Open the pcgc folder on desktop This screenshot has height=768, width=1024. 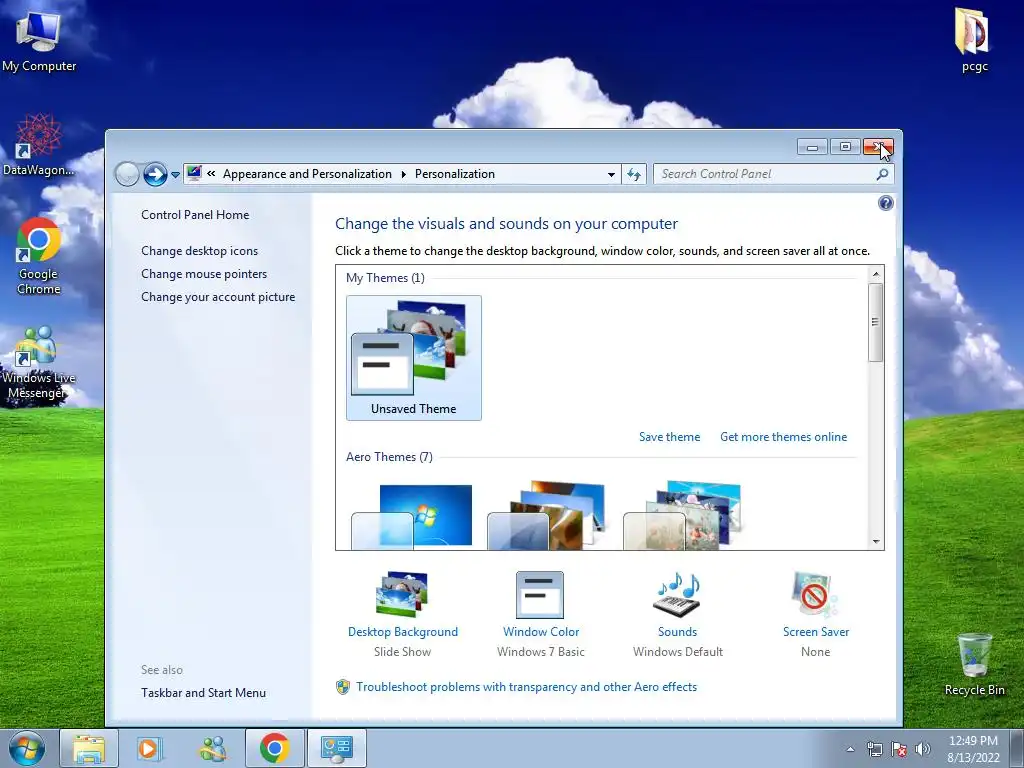point(974,39)
